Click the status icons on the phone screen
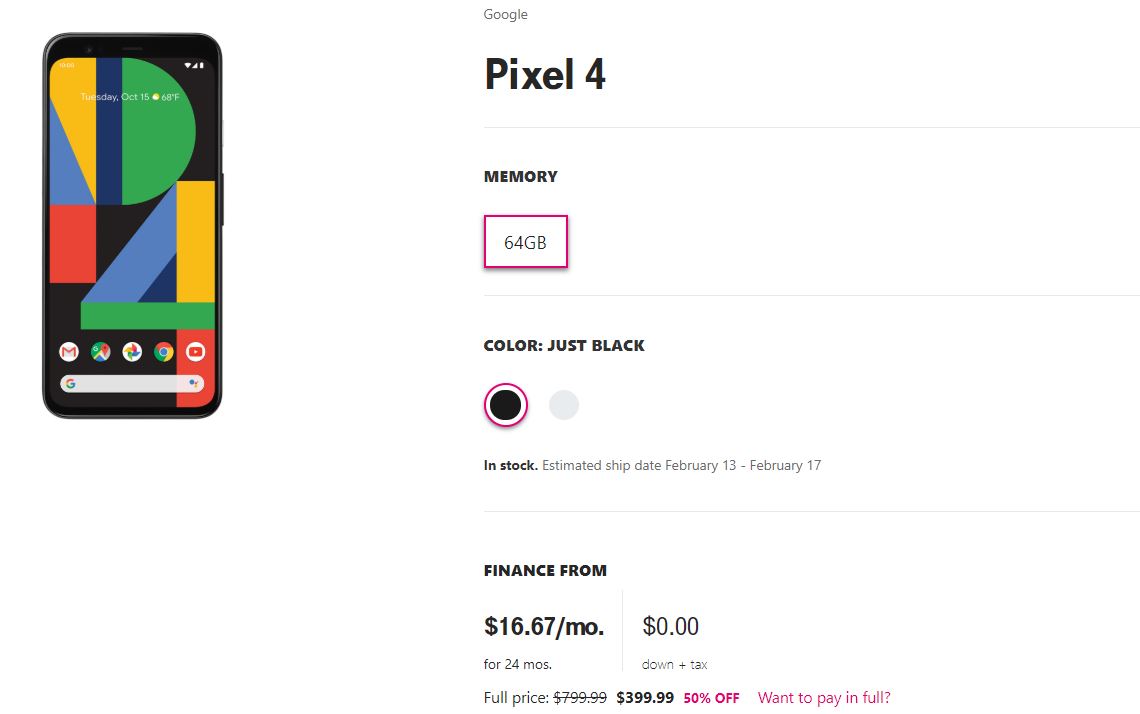The height and width of the screenshot is (714, 1140). pos(193,65)
